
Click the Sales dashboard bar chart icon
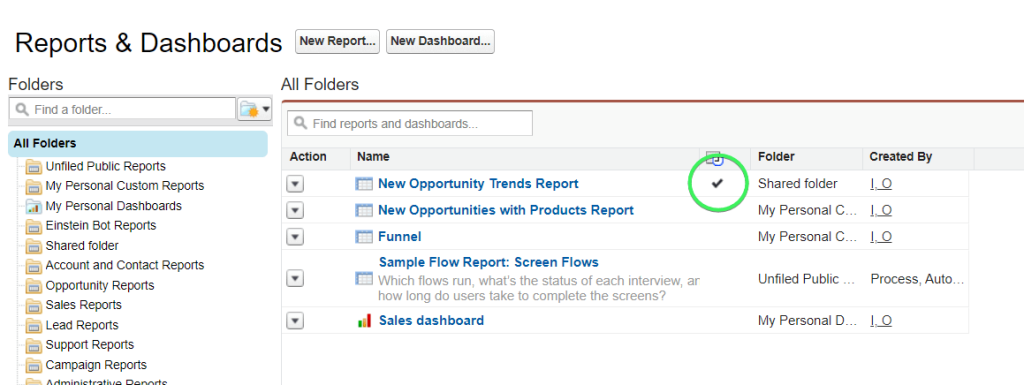tap(364, 321)
